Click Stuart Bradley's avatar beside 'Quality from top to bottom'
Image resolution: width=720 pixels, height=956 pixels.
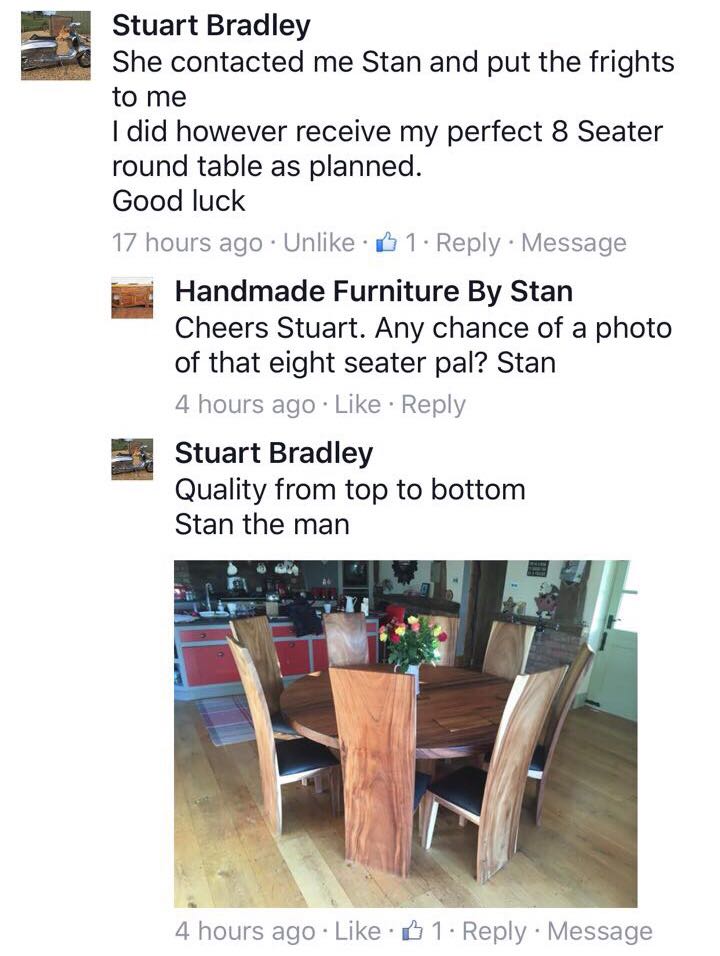[132, 459]
